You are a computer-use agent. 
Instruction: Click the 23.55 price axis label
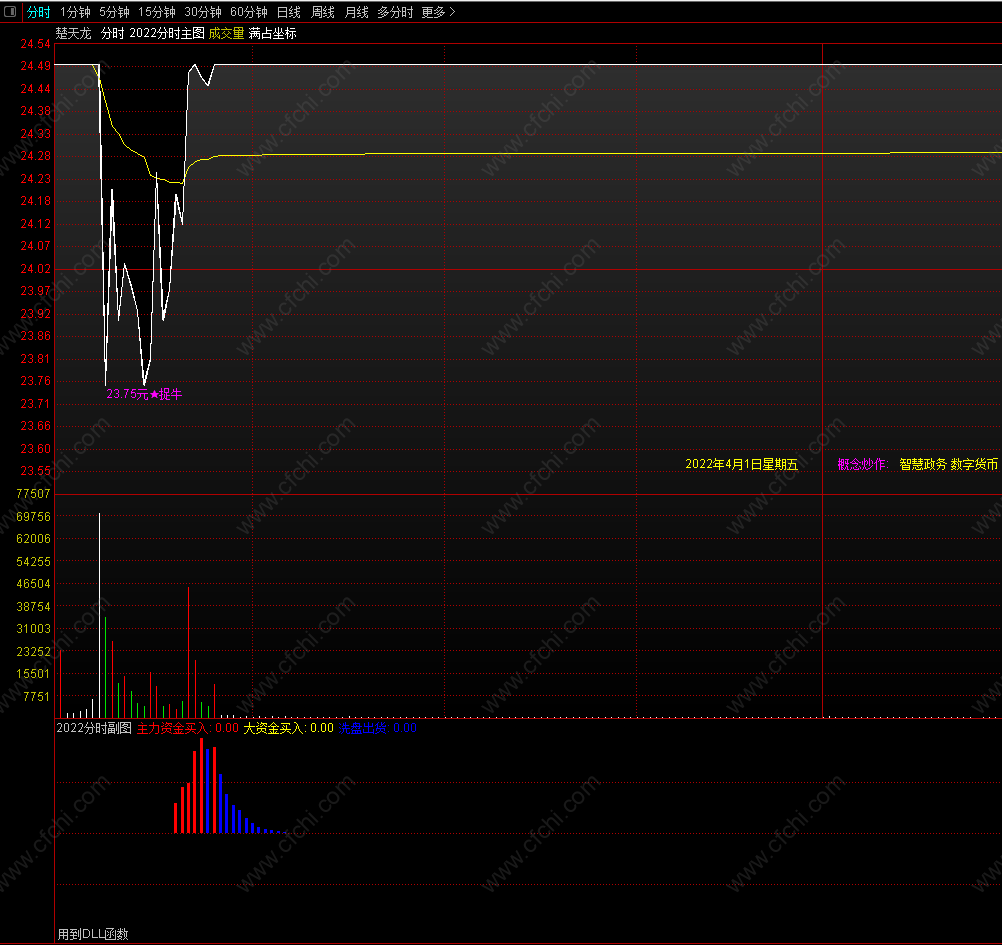(35, 471)
